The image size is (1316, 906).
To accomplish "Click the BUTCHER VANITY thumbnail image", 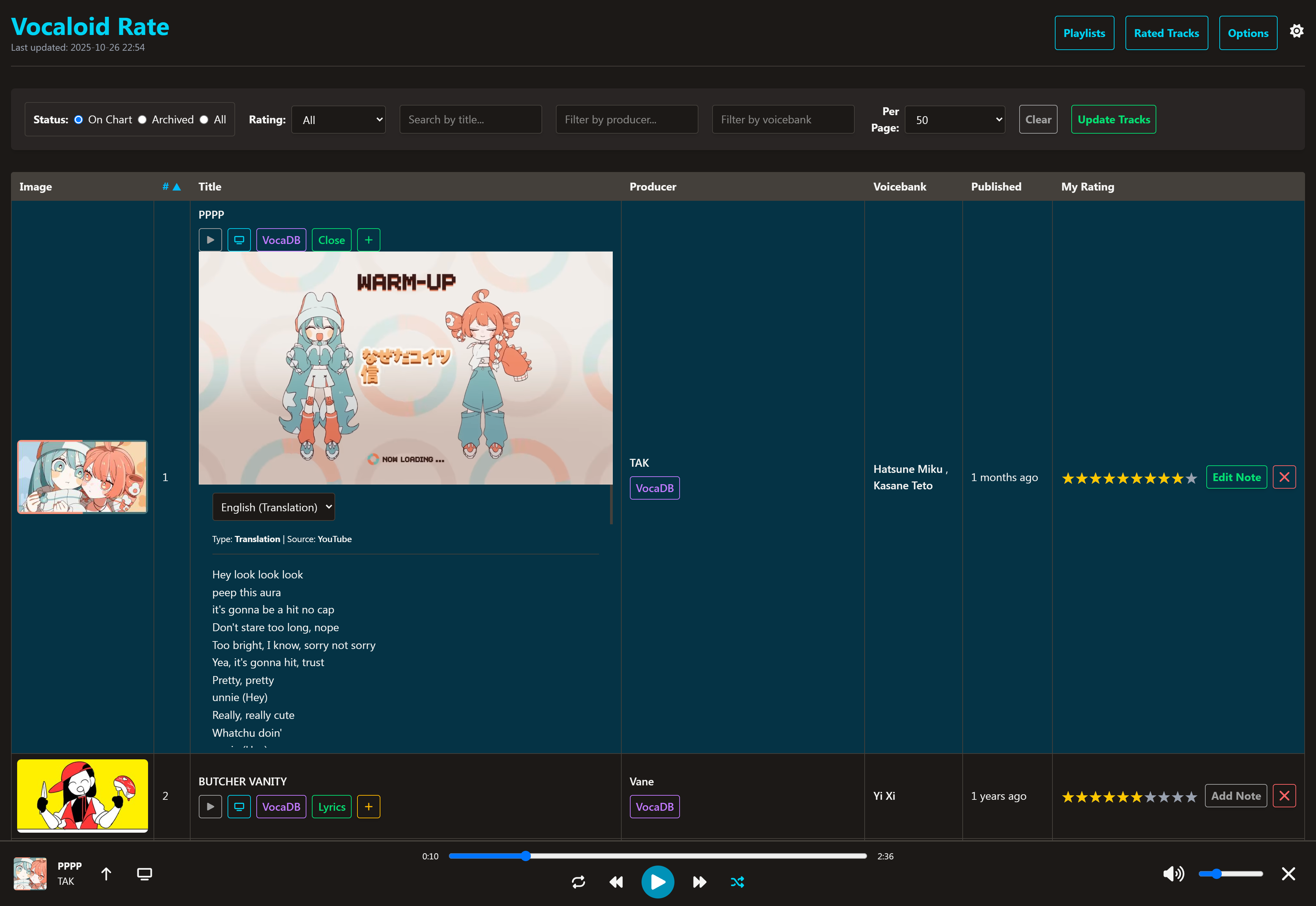I will click(x=82, y=796).
